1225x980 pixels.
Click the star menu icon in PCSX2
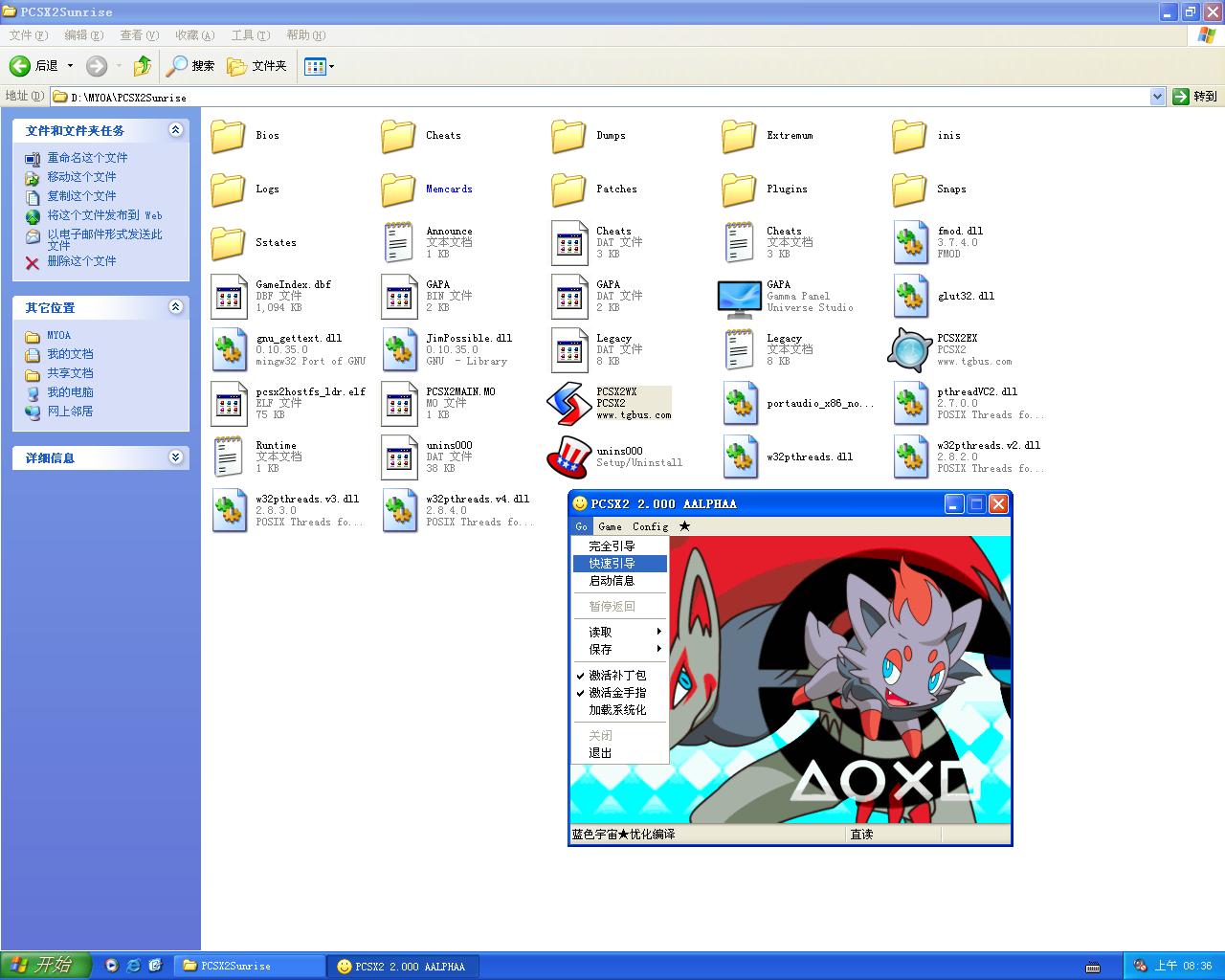pyautogui.click(x=684, y=526)
